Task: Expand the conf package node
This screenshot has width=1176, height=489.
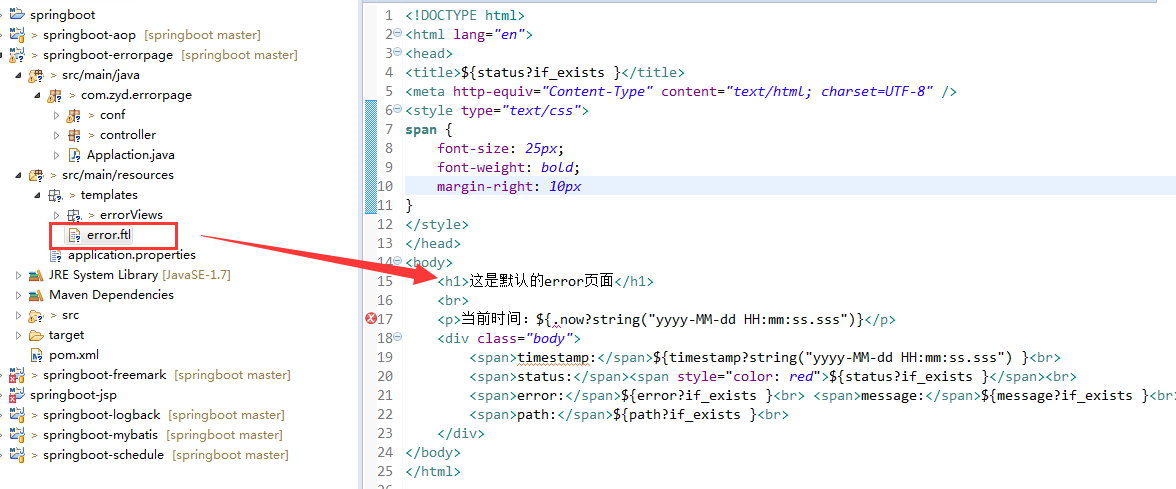Action: pyautogui.click(x=56, y=115)
